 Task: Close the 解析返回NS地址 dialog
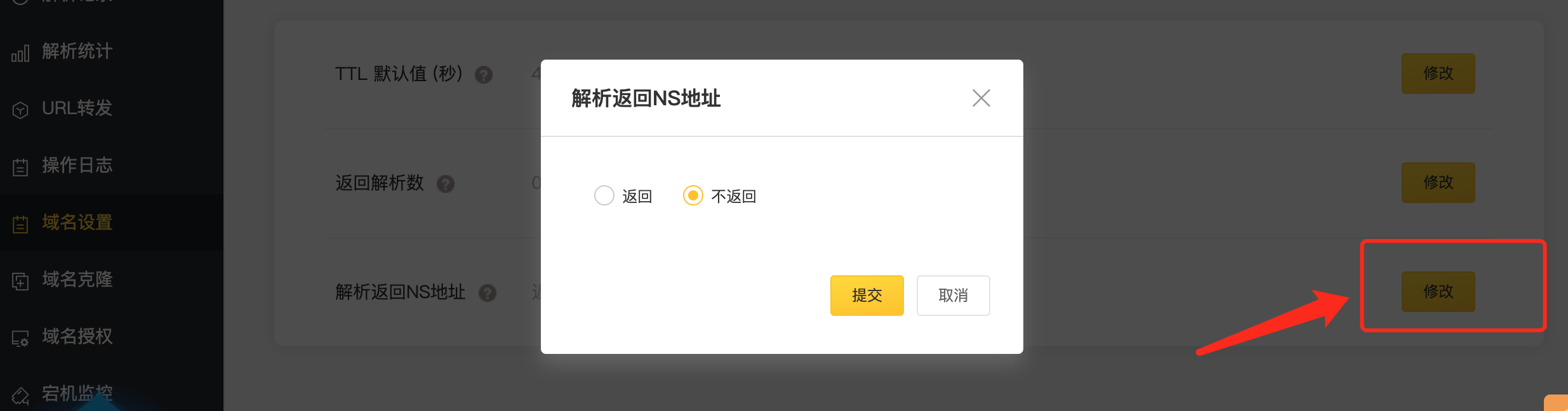(981, 98)
